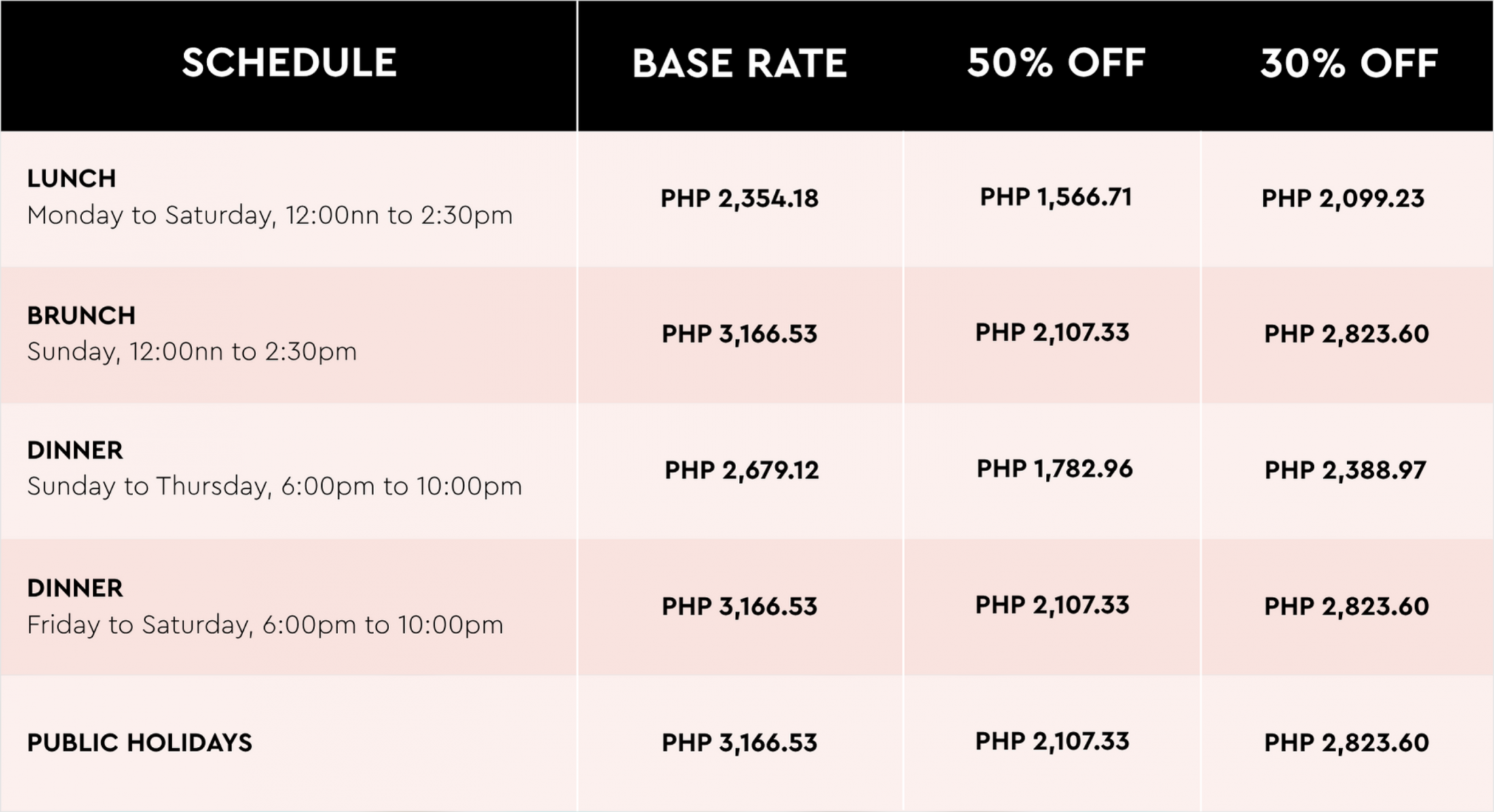
Task: Click lunch 30% off price PHP 2,099.23
Action: tap(1343, 199)
